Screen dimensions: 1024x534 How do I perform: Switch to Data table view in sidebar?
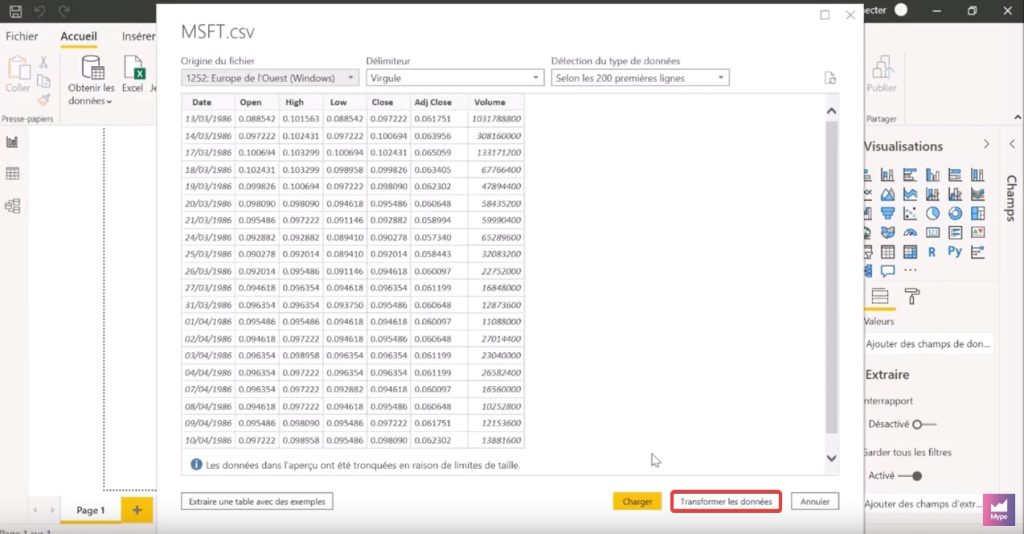[12, 174]
